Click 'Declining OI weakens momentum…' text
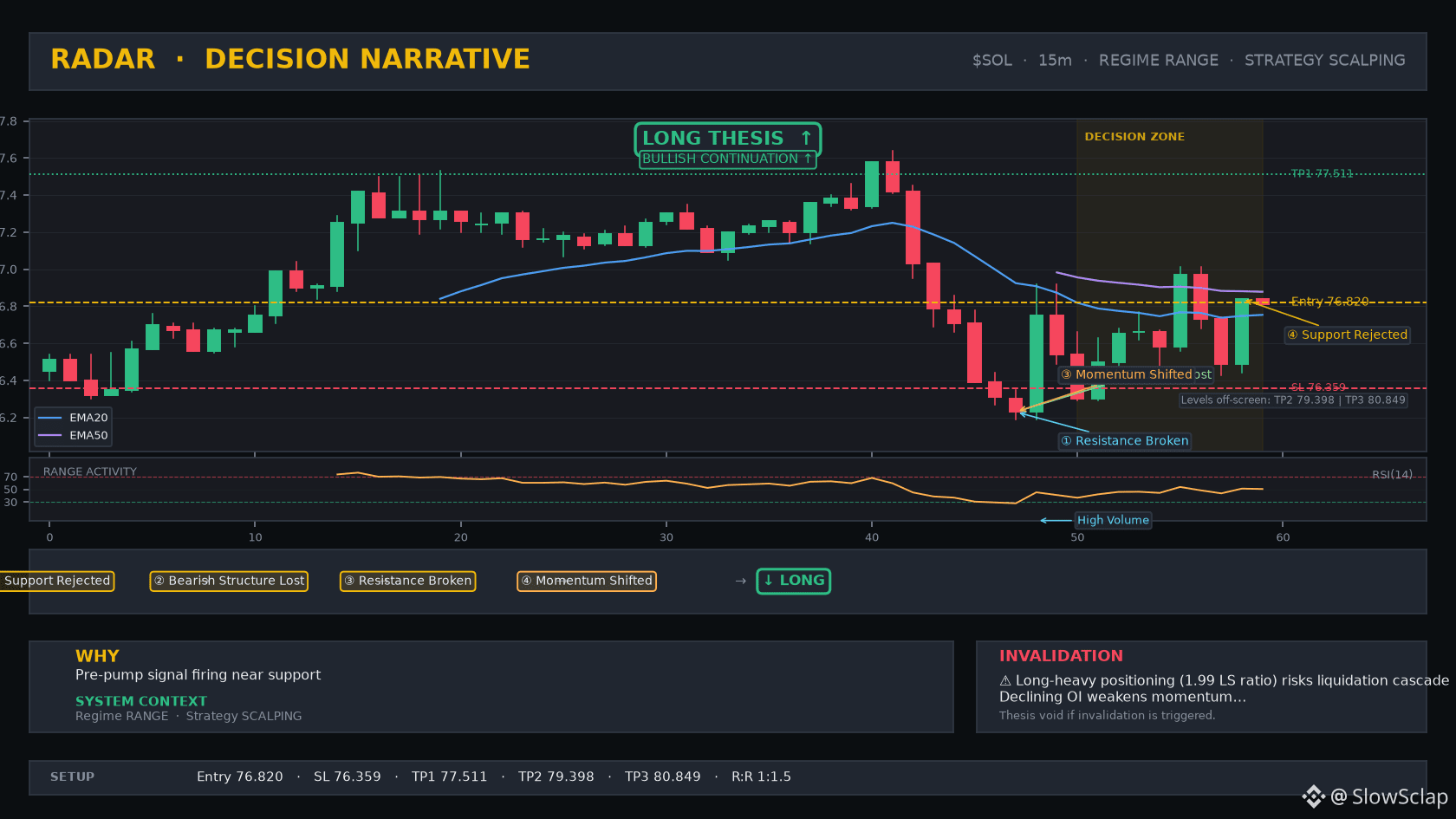The image size is (1456, 819). [1122, 697]
